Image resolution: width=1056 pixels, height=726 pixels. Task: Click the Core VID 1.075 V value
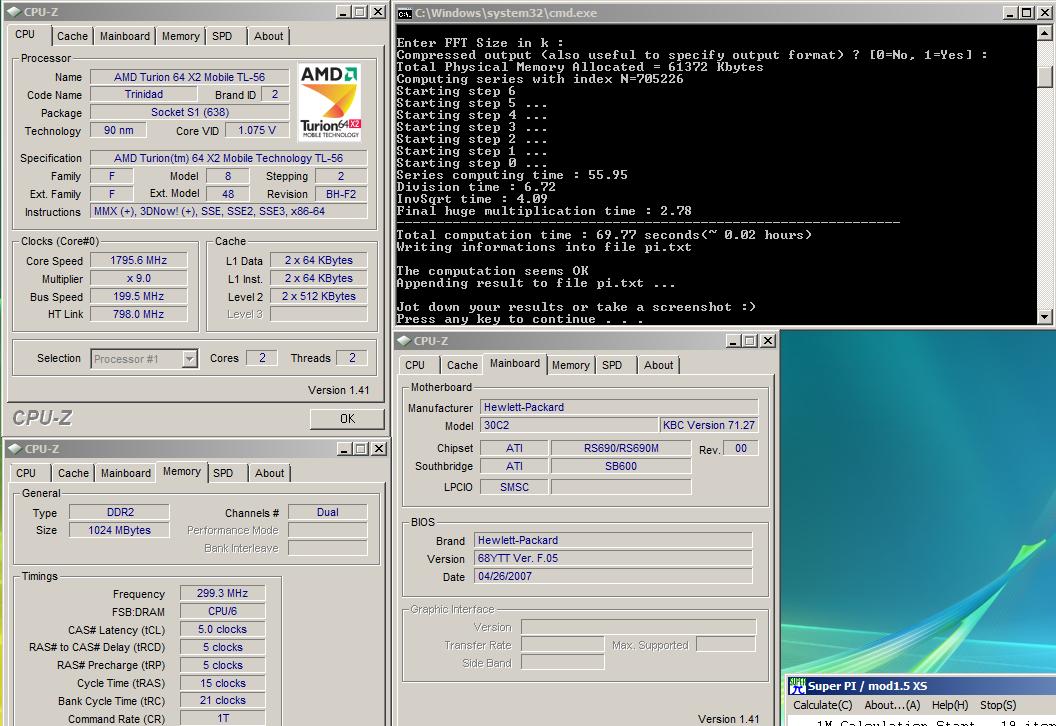(257, 130)
